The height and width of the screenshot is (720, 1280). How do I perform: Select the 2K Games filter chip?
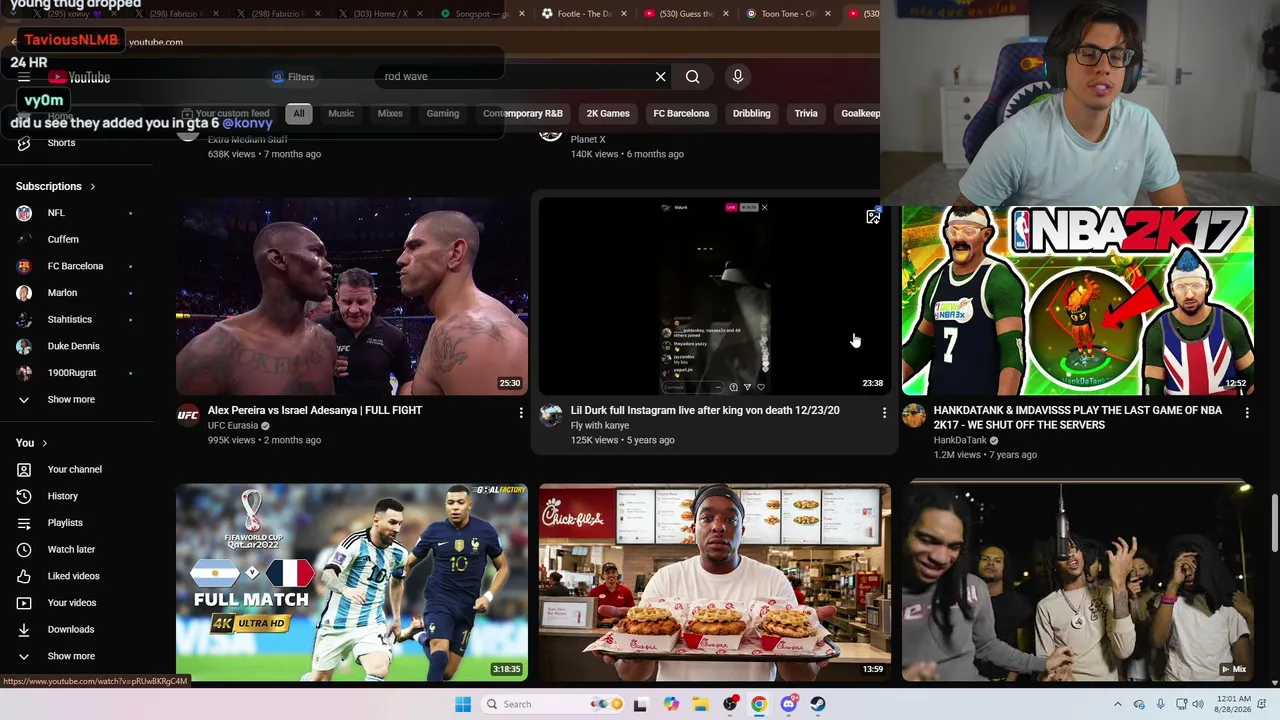click(x=608, y=114)
